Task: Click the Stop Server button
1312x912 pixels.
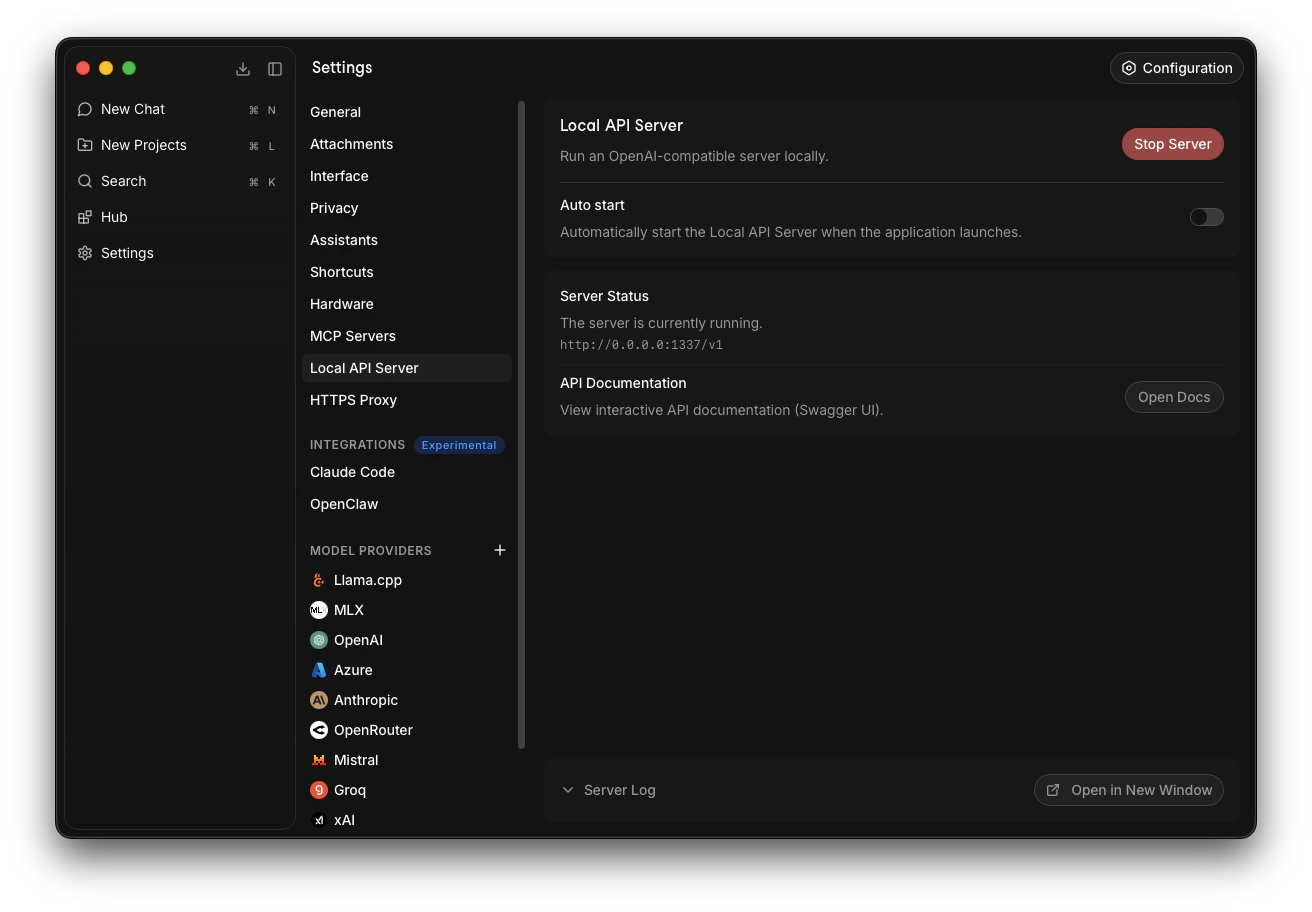Action: click(1172, 144)
